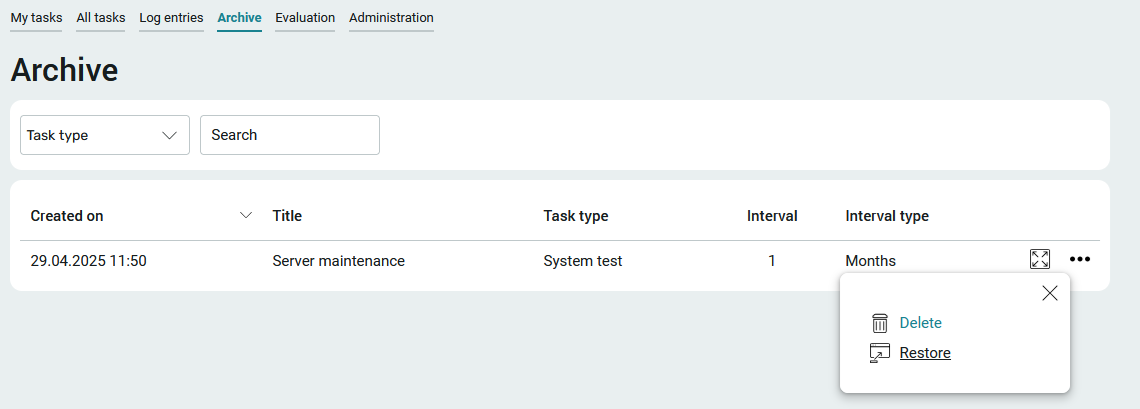The width and height of the screenshot is (1140, 409).
Task: Close the popup menu with X
Action: (1050, 293)
